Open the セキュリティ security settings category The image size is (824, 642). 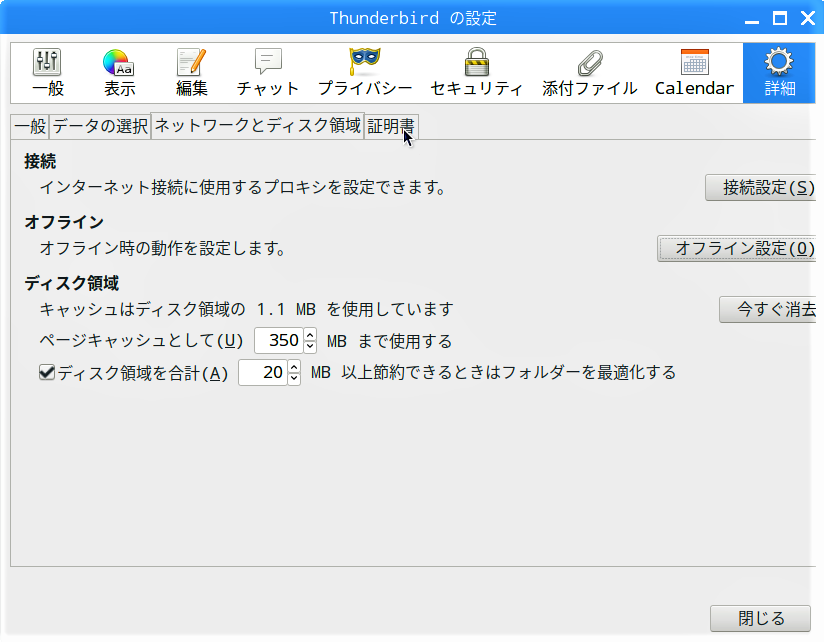[477, 73]
